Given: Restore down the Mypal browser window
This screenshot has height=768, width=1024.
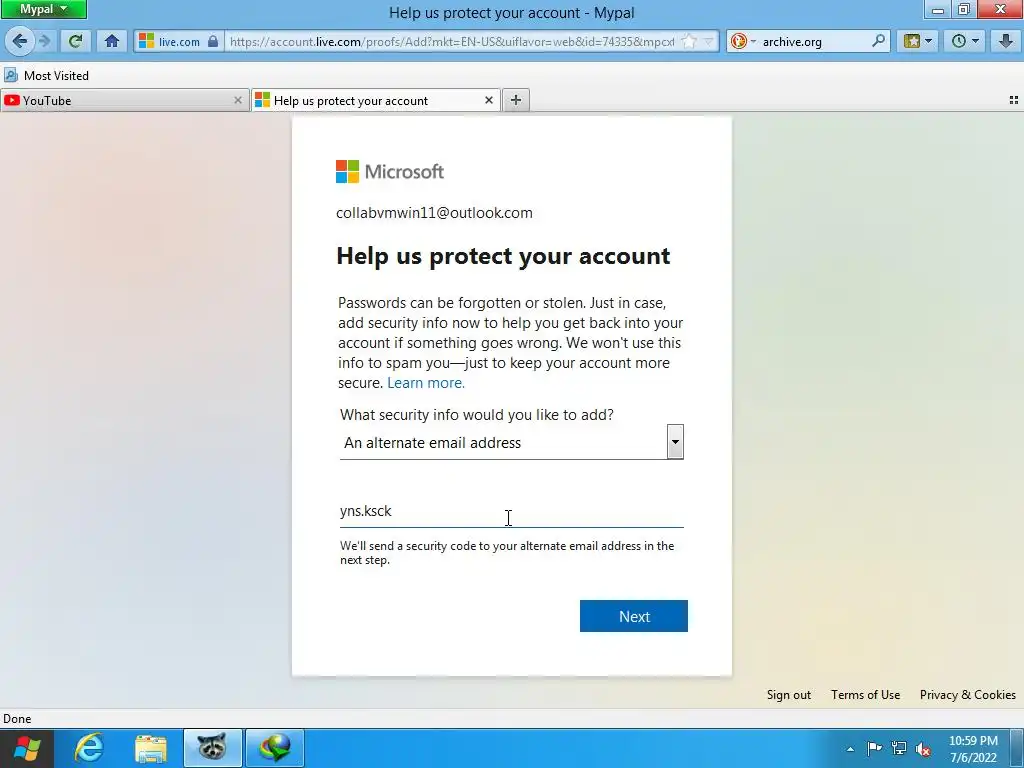Looking at the screenshot, I should pos(964,9).
